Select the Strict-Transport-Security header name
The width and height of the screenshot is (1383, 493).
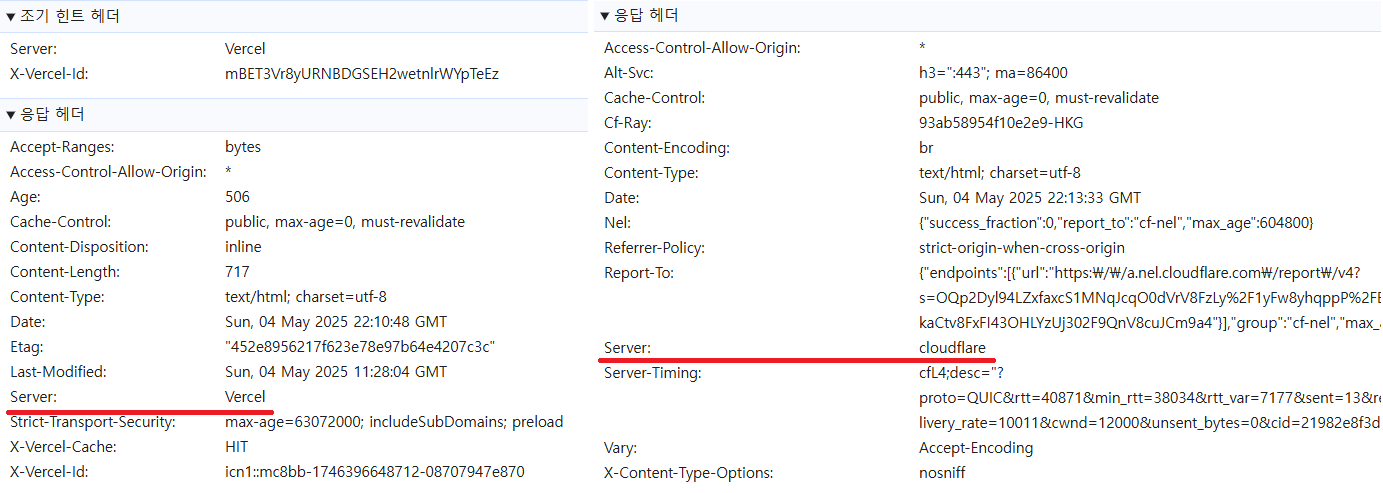click(x=93, y=422)
